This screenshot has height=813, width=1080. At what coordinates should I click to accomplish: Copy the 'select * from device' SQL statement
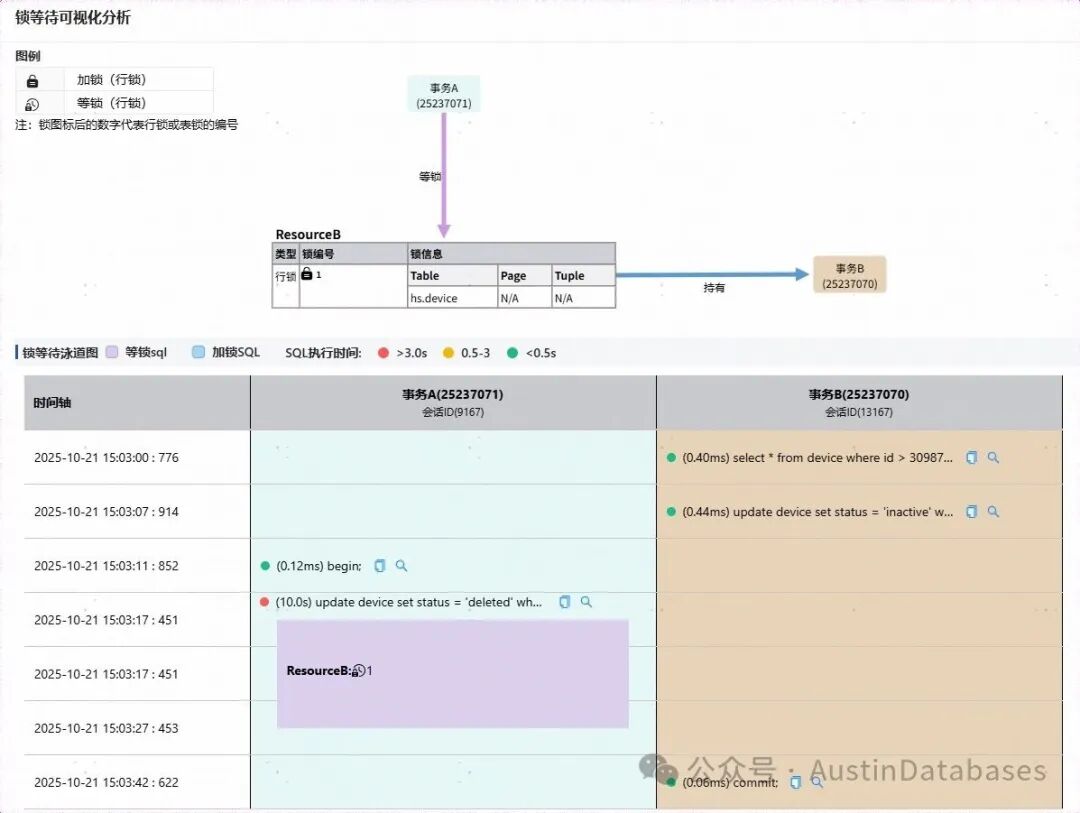pos(971,457)
